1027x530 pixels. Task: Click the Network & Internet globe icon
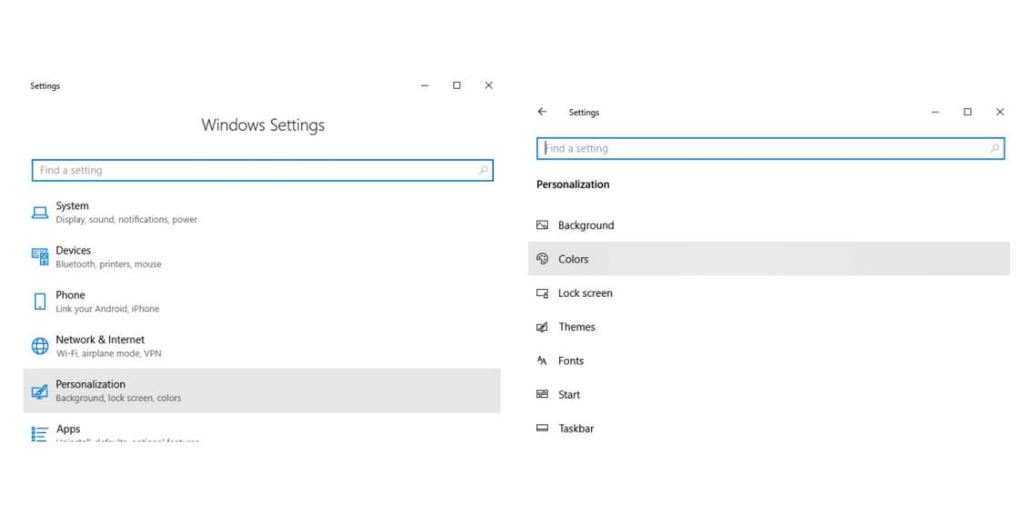pos(40,346)
